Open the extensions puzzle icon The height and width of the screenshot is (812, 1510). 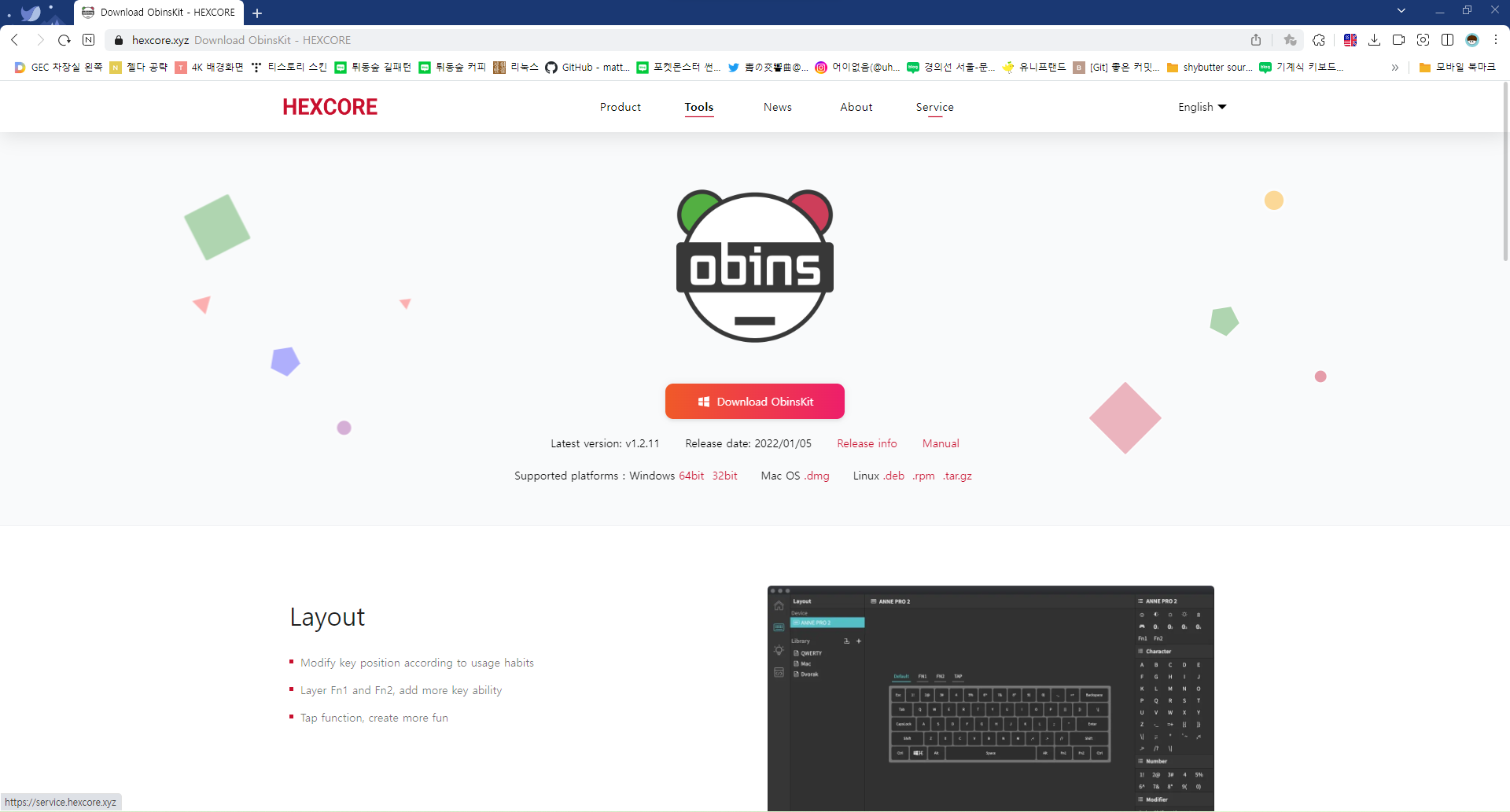(x=1319, y=40)
